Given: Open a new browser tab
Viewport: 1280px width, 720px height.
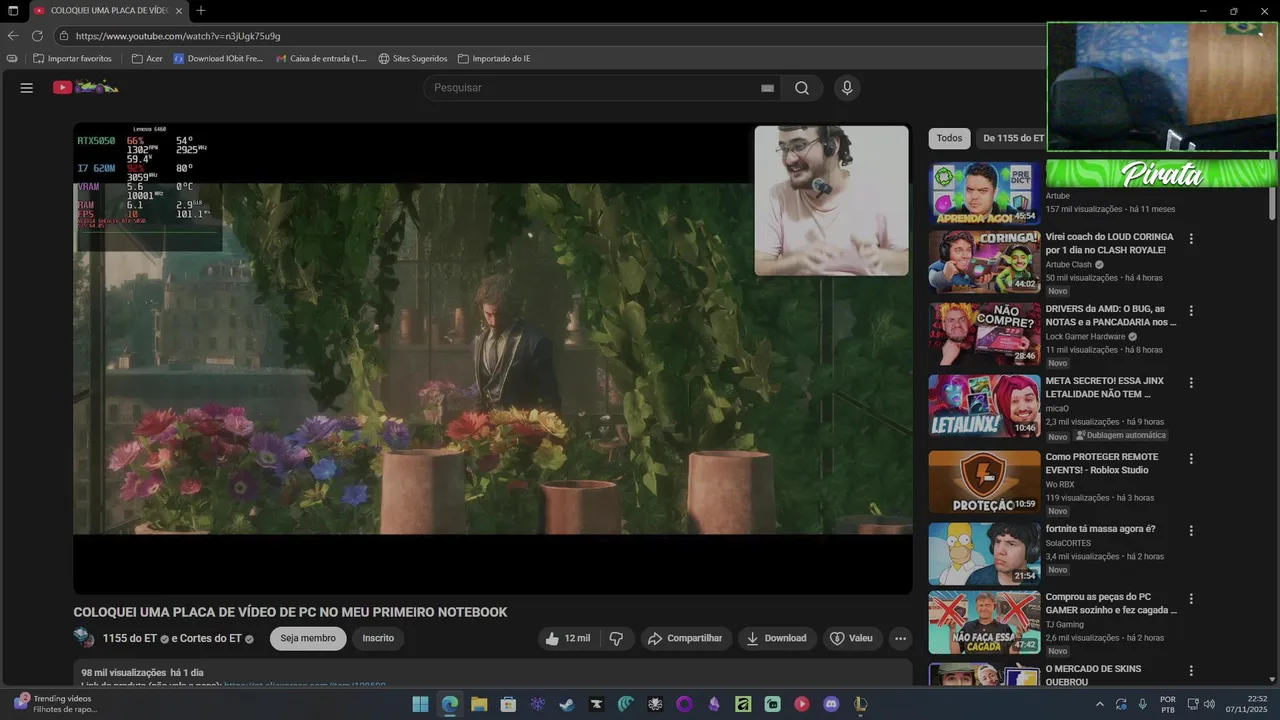Looking at the screenshot, I should click(x=201, y=11).
